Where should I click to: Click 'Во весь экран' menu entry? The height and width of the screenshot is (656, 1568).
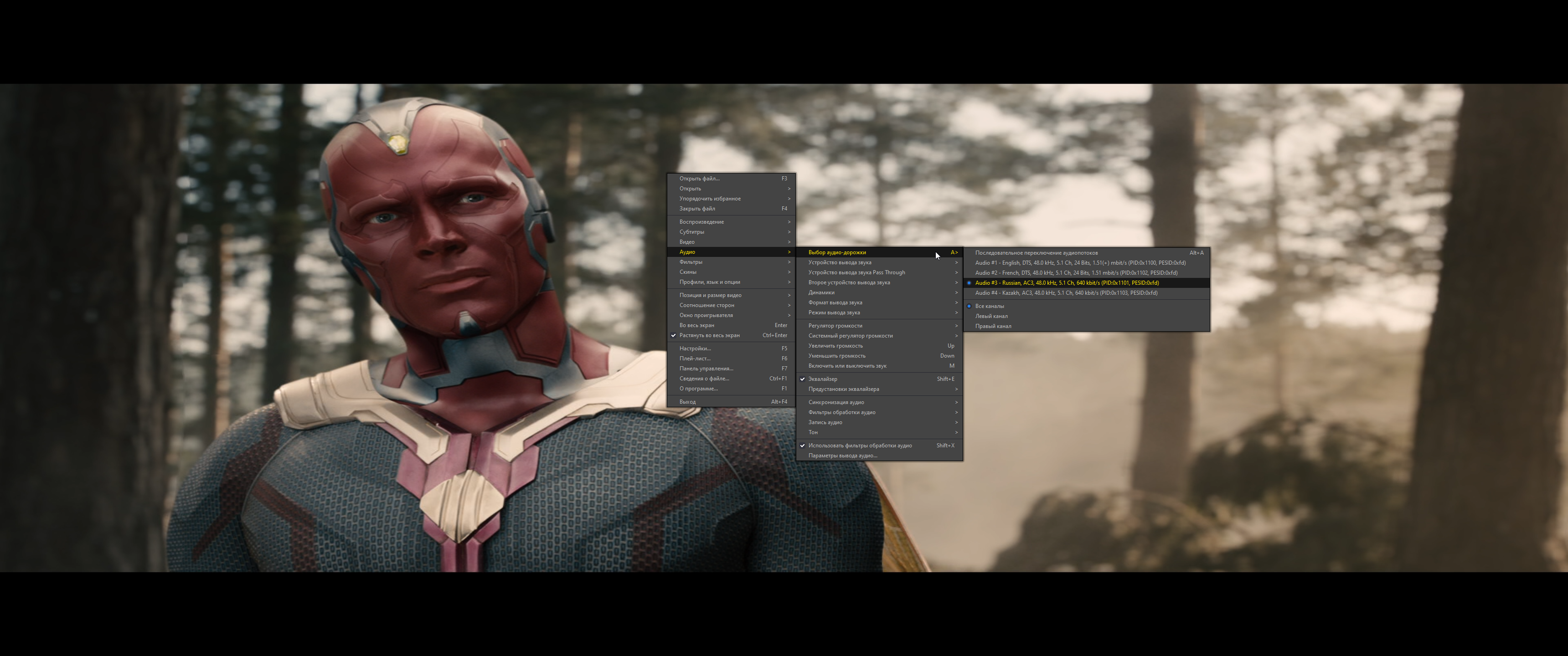click(731, 326)
